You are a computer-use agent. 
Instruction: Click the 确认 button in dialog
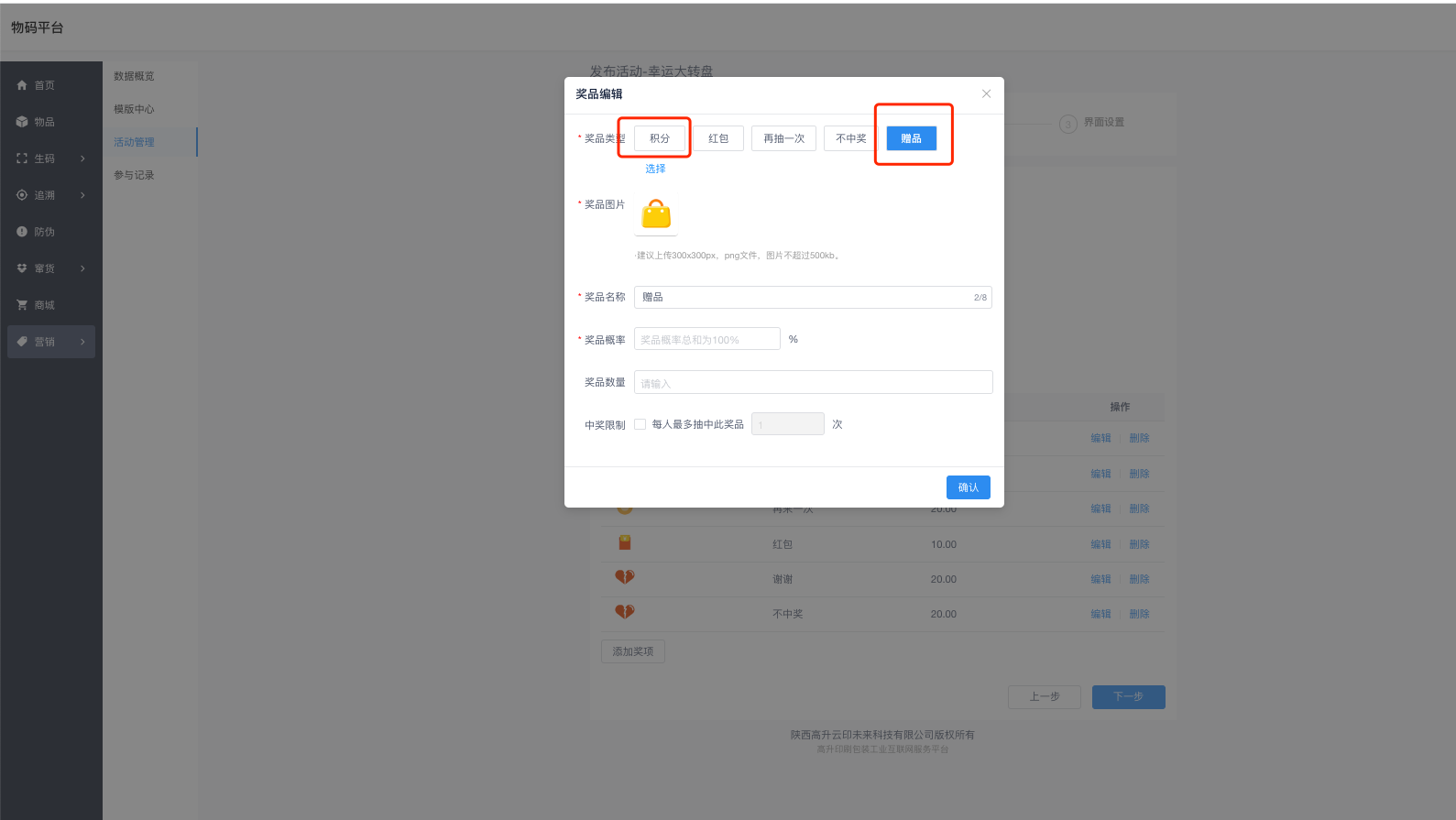[969, 487]
